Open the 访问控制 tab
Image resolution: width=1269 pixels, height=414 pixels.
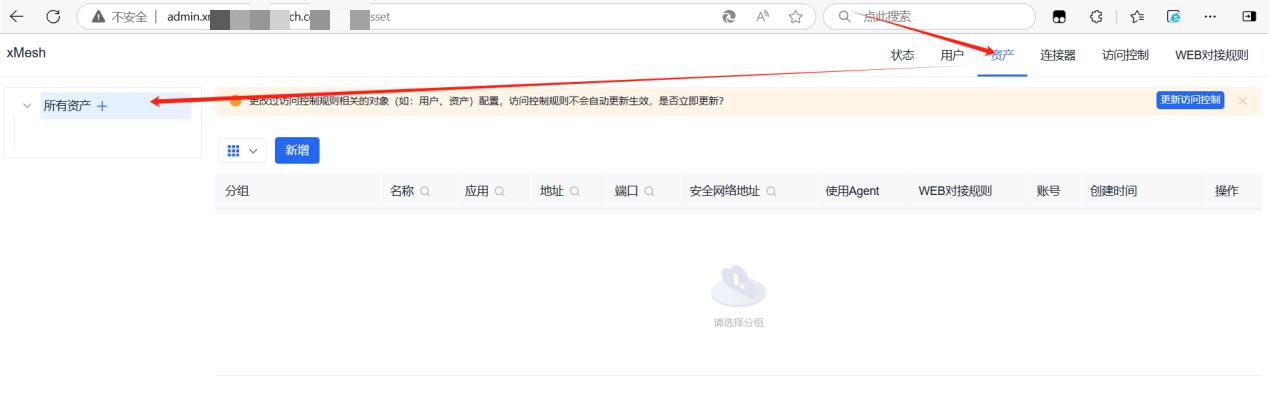pos(1125,56)
